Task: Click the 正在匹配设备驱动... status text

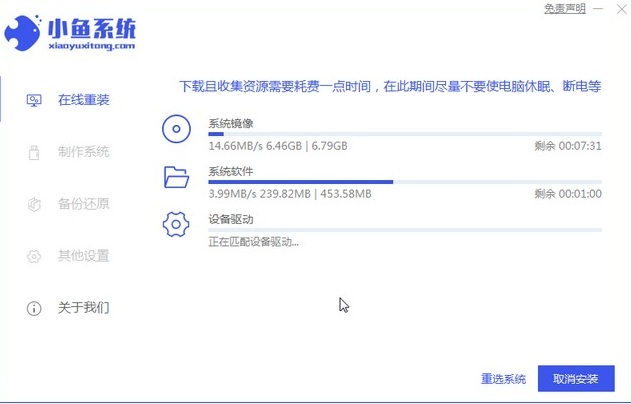Action: point(254,242)
